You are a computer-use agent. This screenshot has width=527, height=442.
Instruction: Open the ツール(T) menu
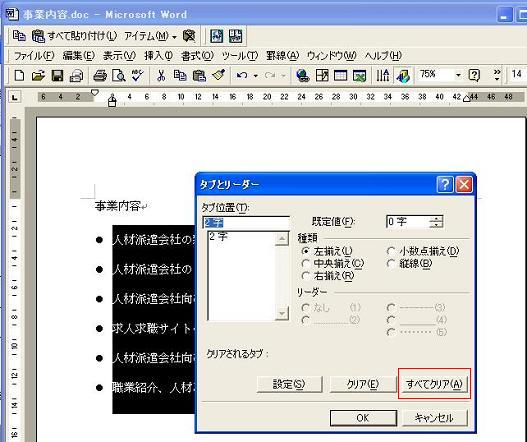240,55
